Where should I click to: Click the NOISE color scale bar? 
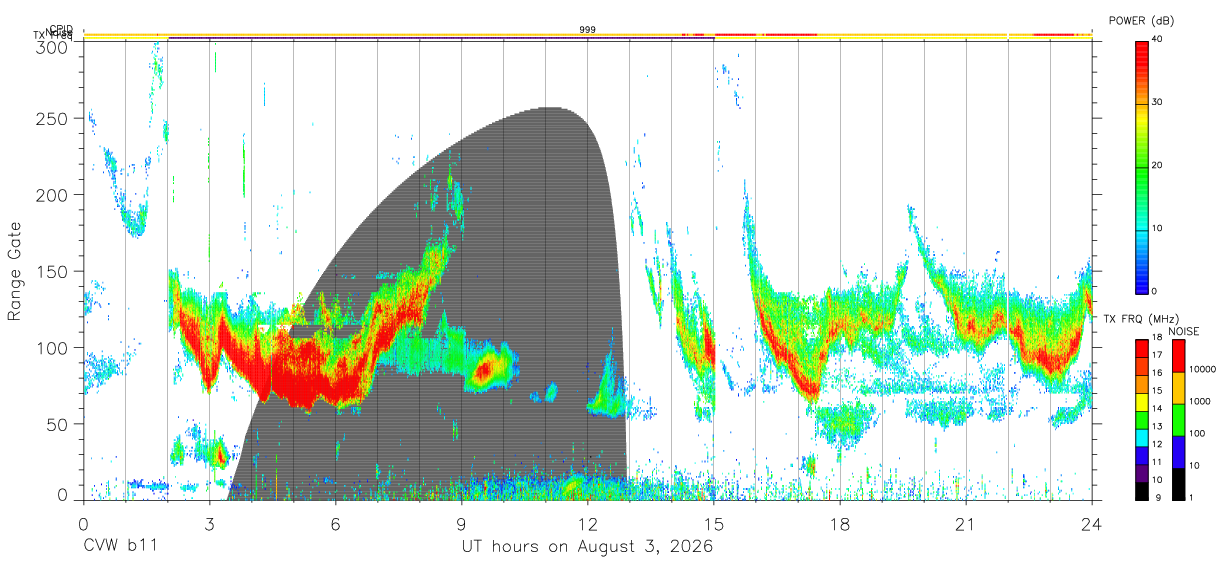coord(1177,420)
